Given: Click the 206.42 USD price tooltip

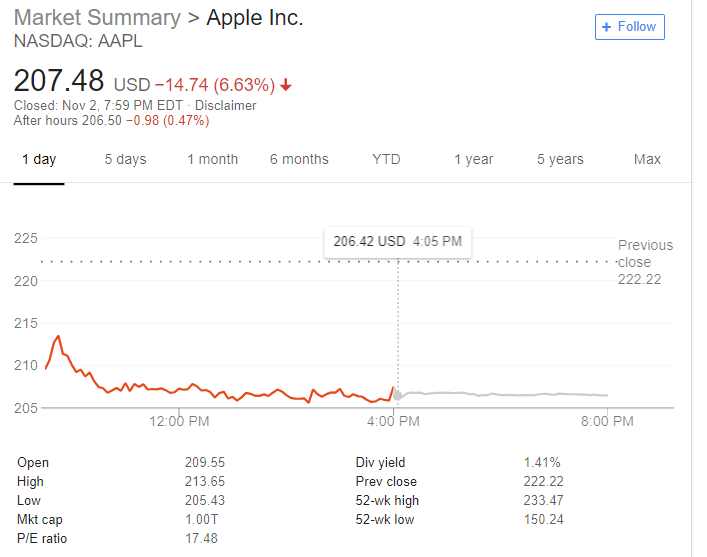Looking at the screenshot, I should click(x=397, y=241).
